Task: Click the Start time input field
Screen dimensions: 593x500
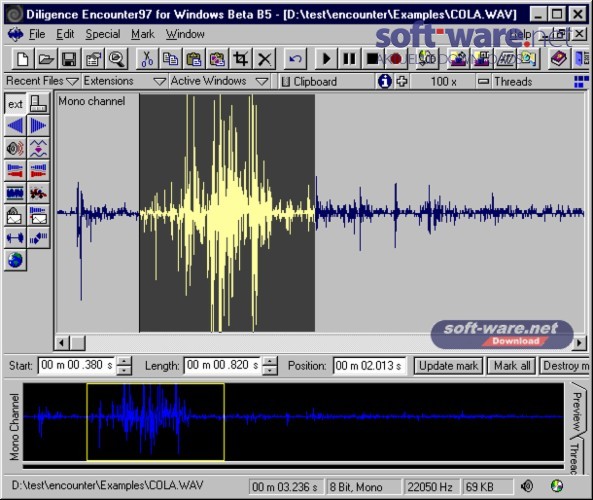Action: [x=77, y=365]
